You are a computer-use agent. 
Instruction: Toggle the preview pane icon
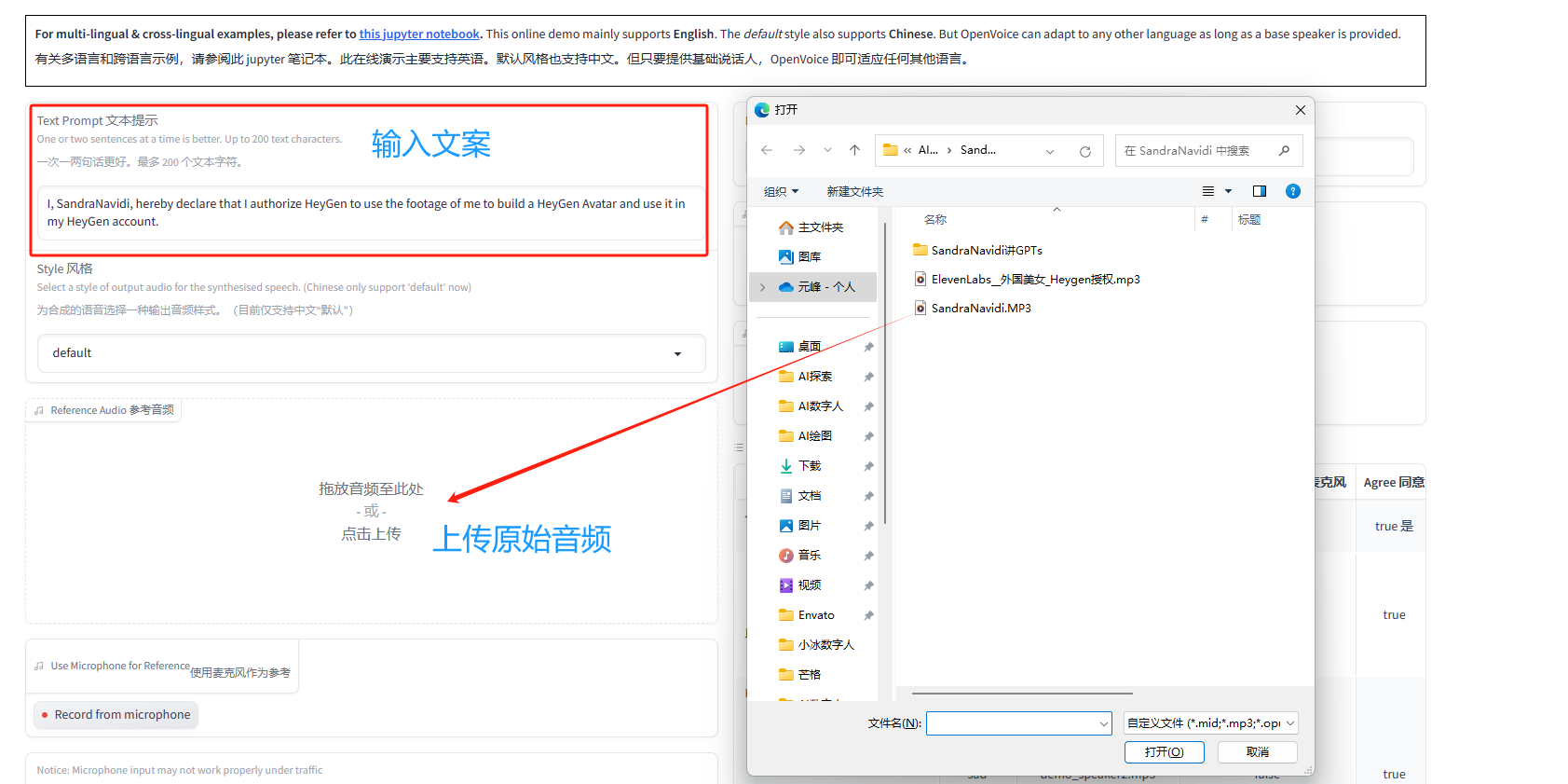(1260, 191)
